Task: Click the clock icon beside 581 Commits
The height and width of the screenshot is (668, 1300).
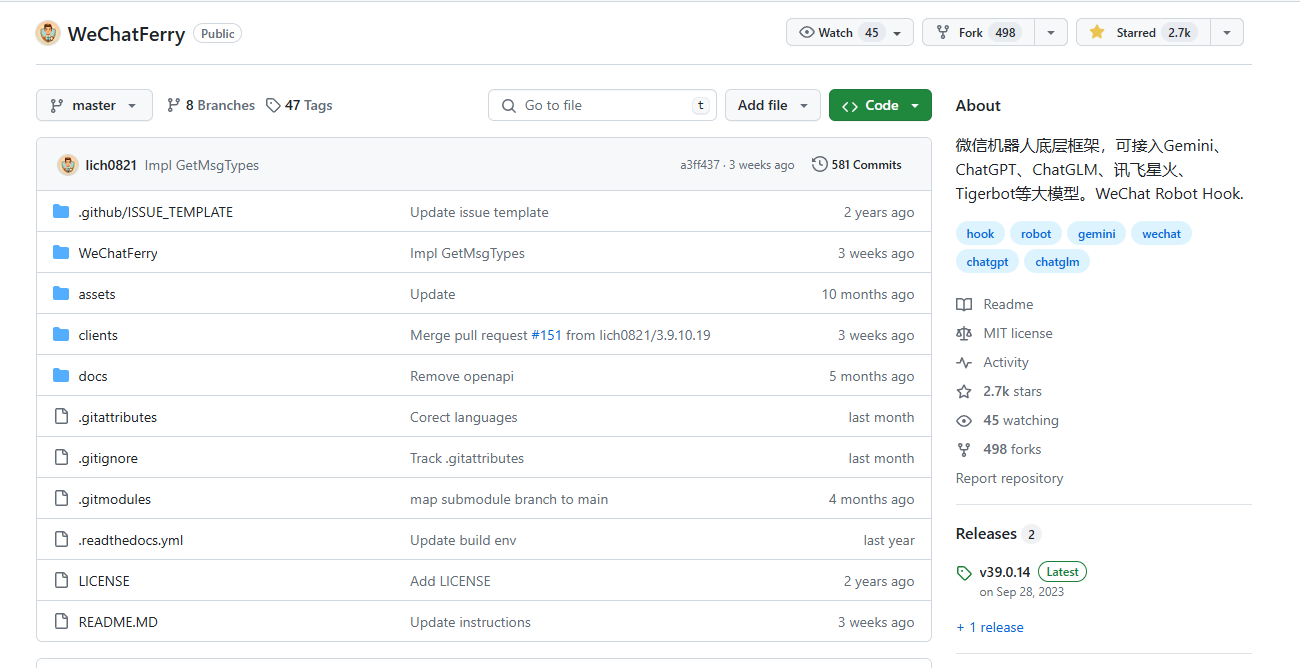Action: click(820, 165)
